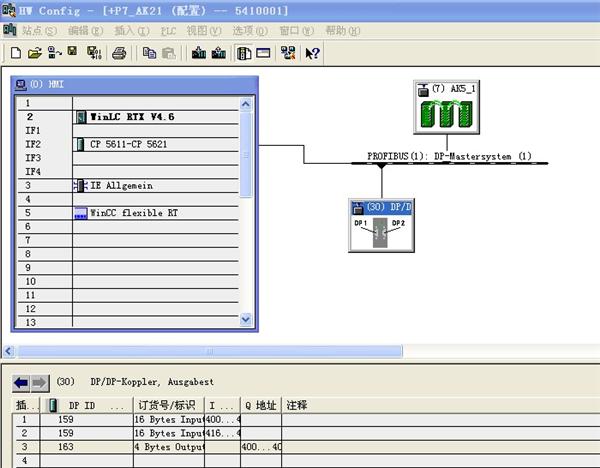Select the IF1 interface slot
The height and width of the screenshot is (468, 600).
(128, 130)
